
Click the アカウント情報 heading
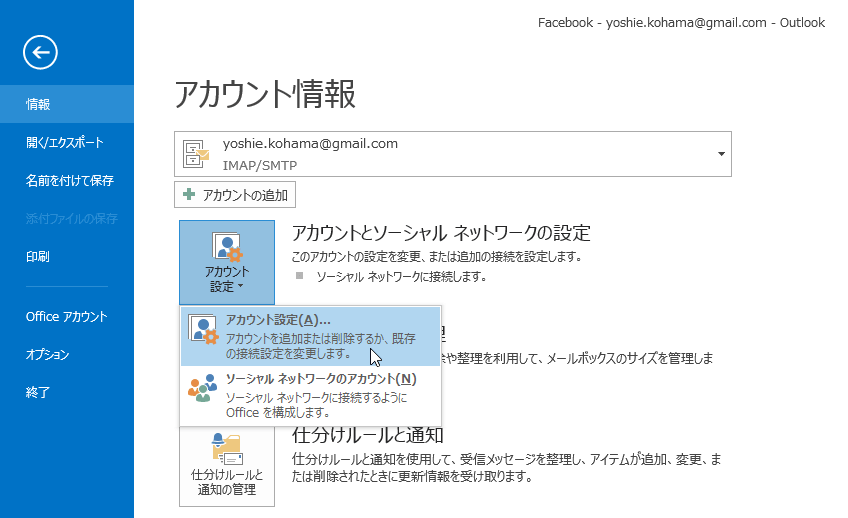(265, 94)
